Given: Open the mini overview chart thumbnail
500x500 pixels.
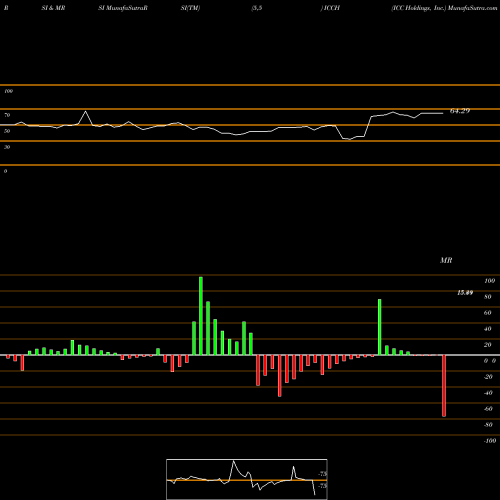Looking at the screenshot, I should tap(247, 479).
